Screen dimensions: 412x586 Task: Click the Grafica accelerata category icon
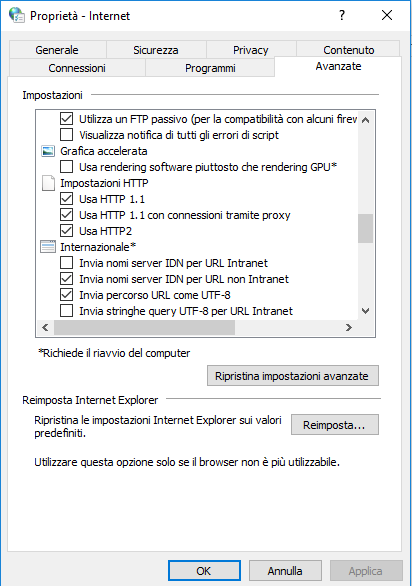(48, 151)
